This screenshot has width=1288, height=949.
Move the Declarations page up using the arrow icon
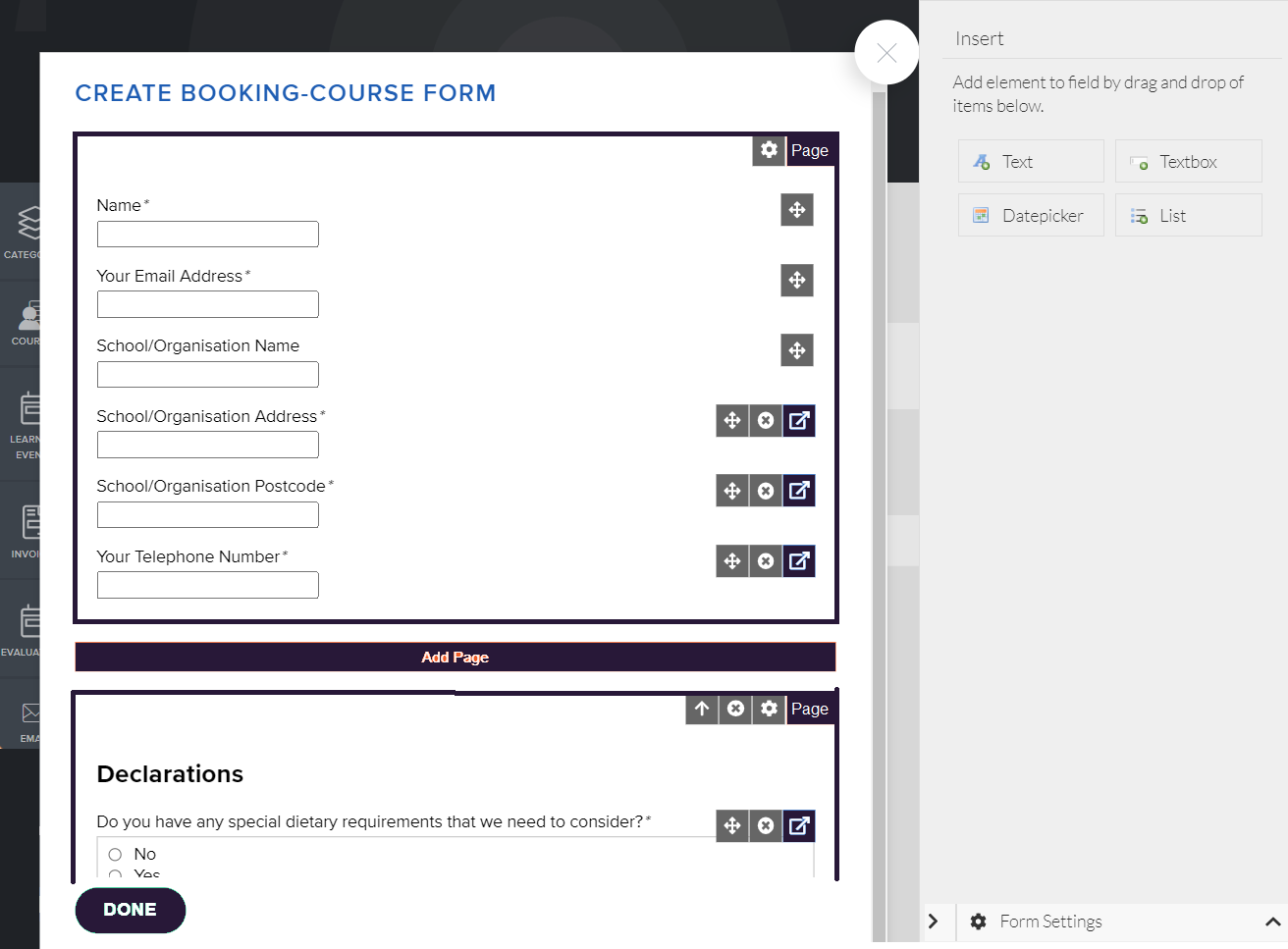701,709
